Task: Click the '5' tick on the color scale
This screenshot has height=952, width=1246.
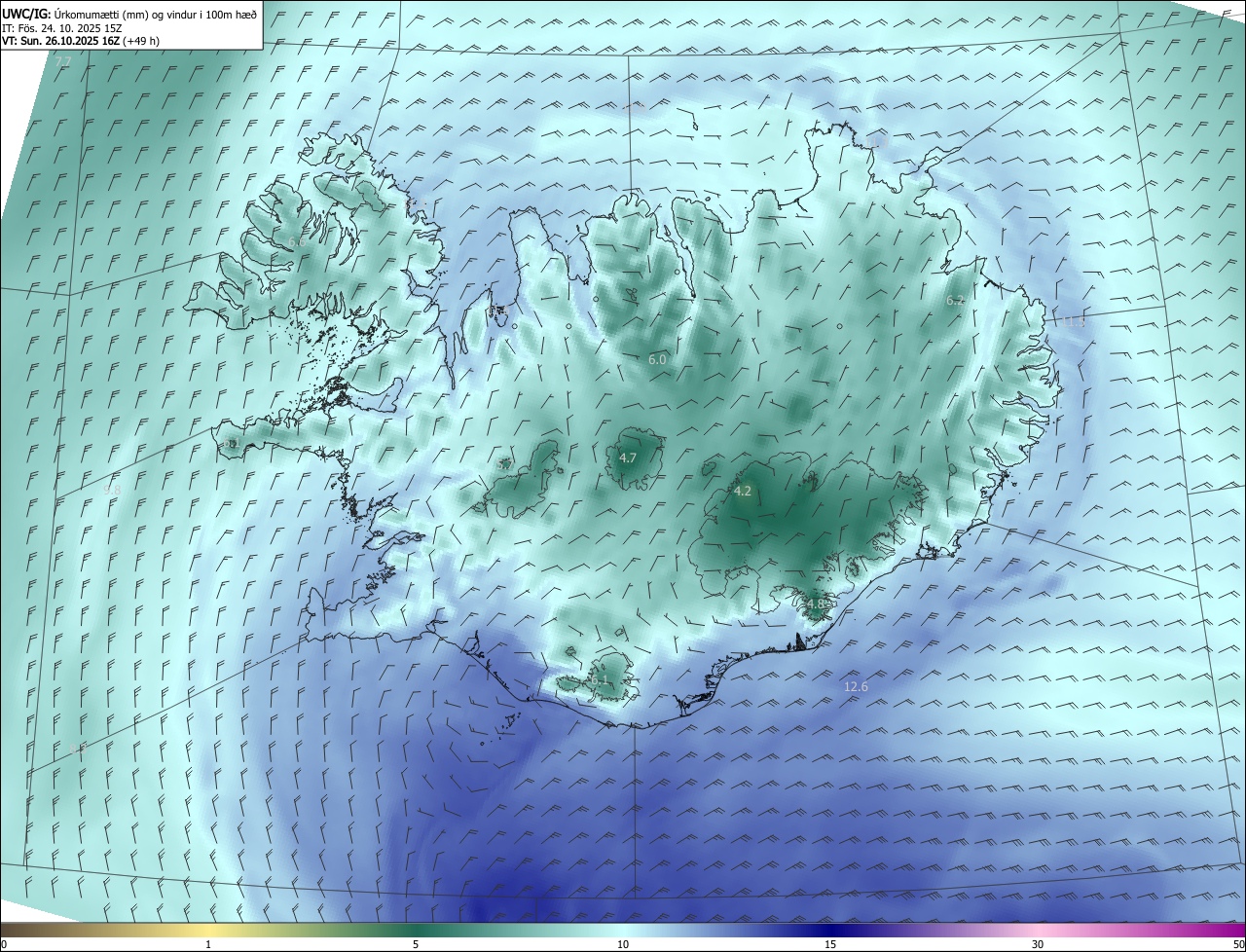Action: (x=416, y=944)
